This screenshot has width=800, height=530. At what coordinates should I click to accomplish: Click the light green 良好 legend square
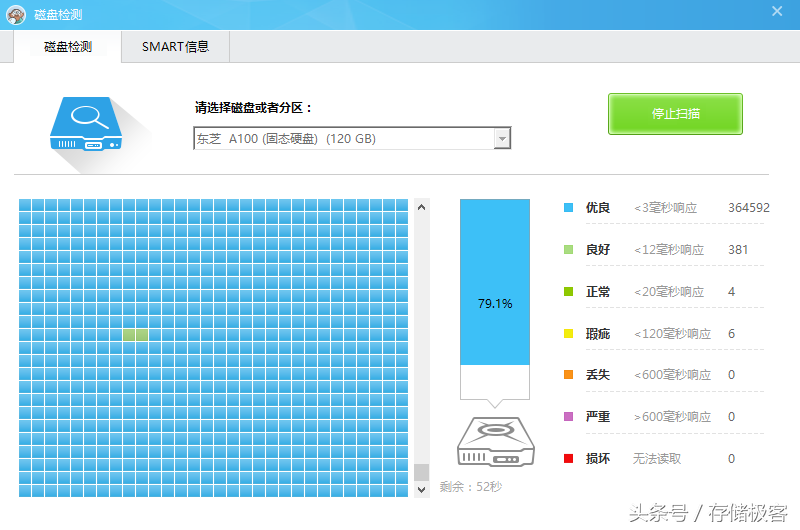568,249
